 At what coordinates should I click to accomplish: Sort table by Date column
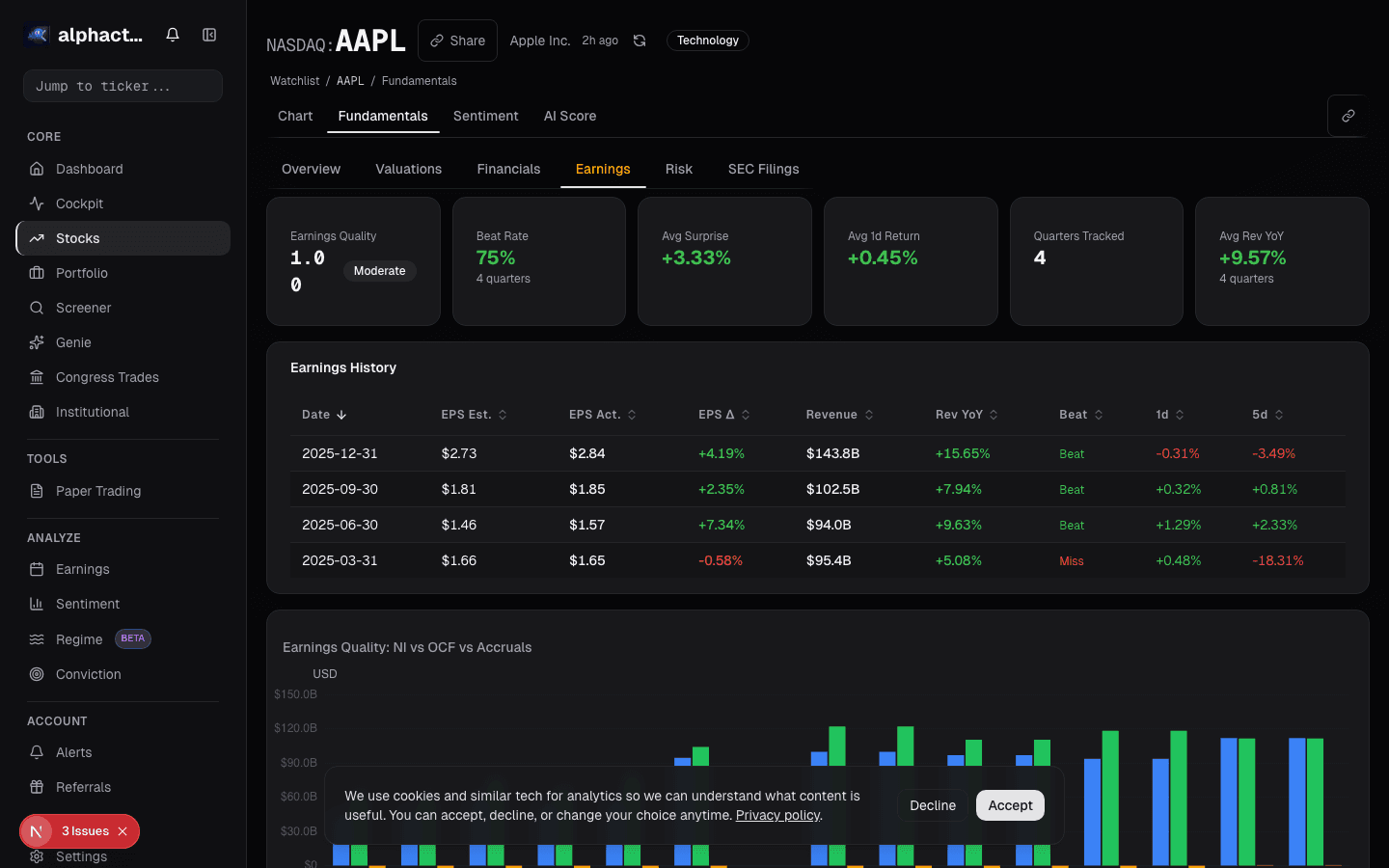[x=324, y=415]
